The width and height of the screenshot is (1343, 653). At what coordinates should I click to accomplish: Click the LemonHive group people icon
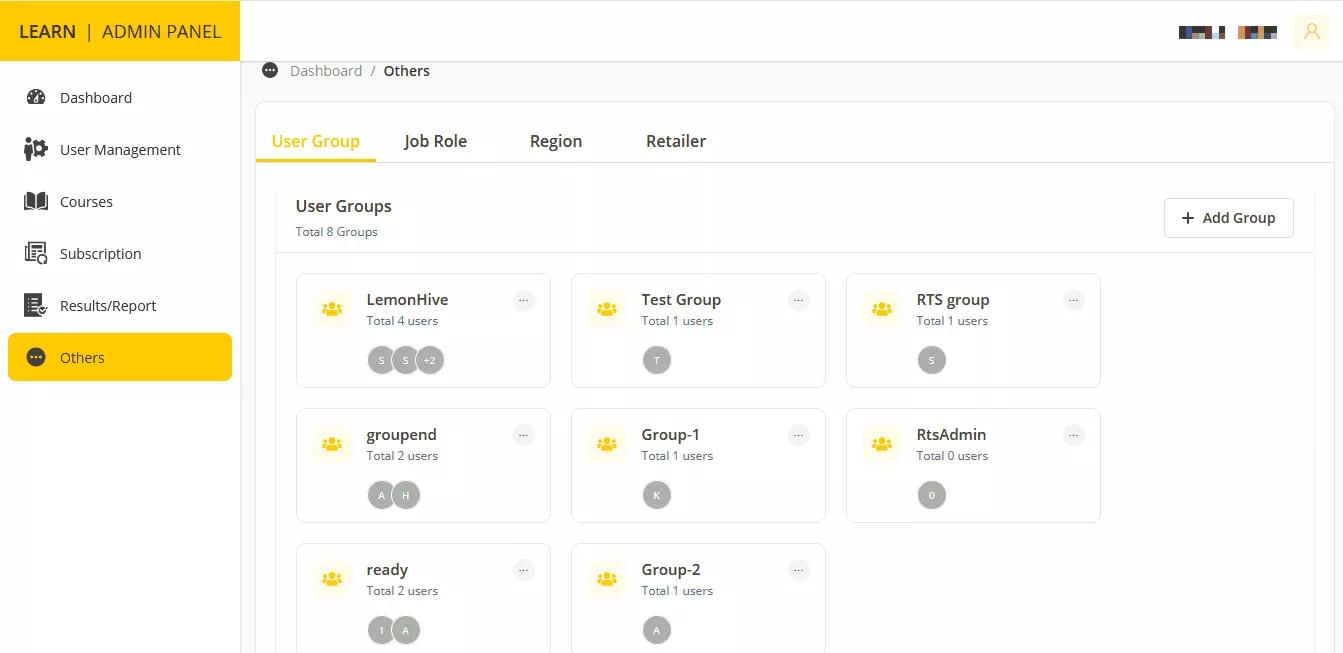(x=332, y=309)
